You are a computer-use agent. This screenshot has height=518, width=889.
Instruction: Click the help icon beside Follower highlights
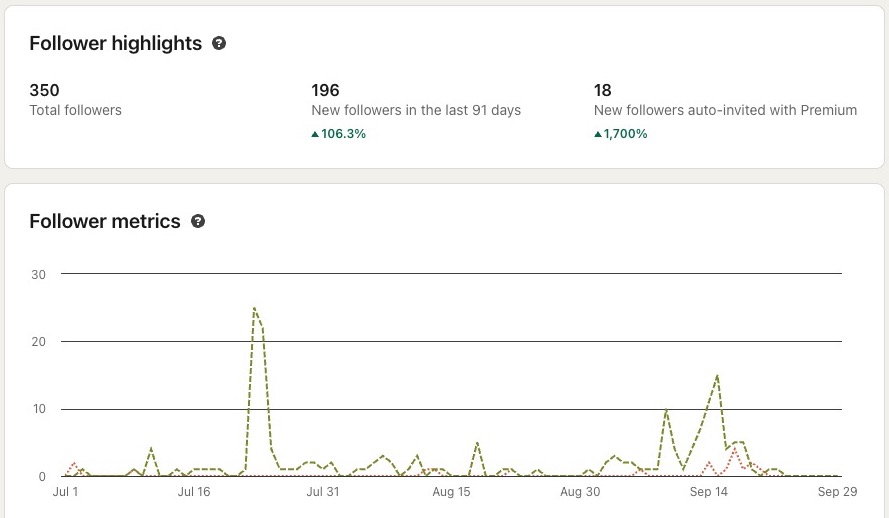tap(219, 44)
